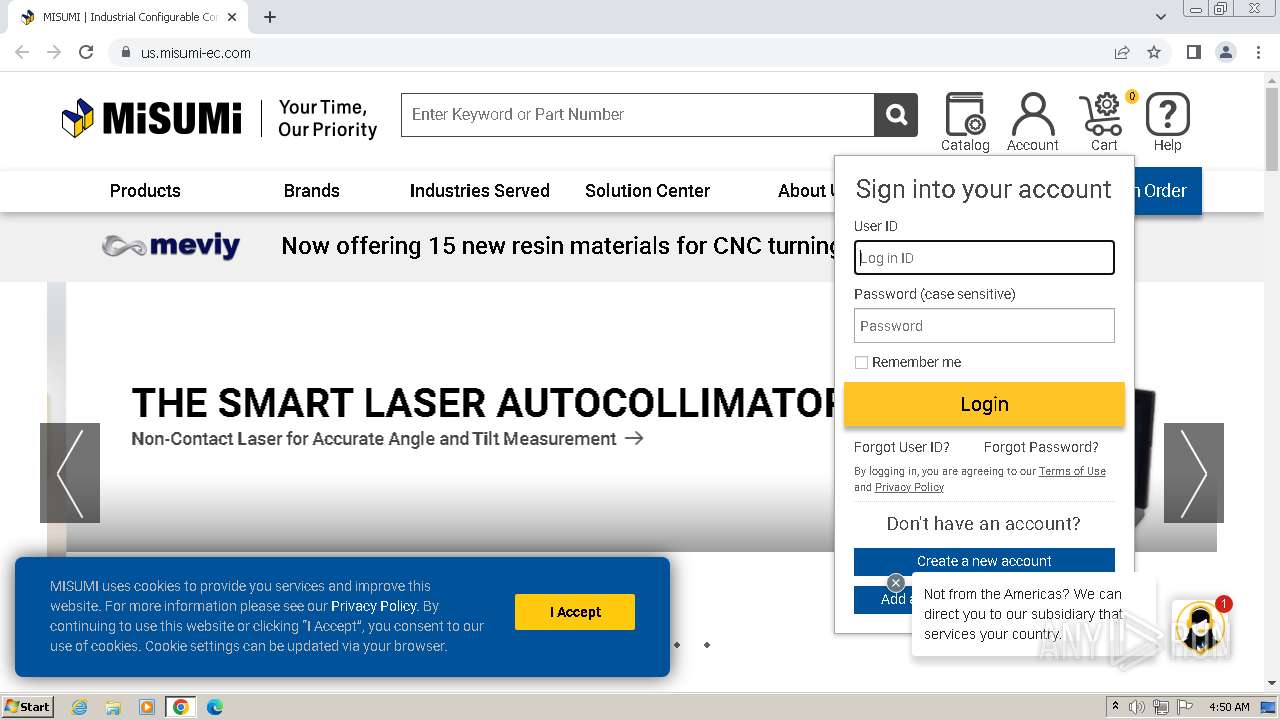
Task: Toggle the Remember me checkbox
Action: coord(861,362)
